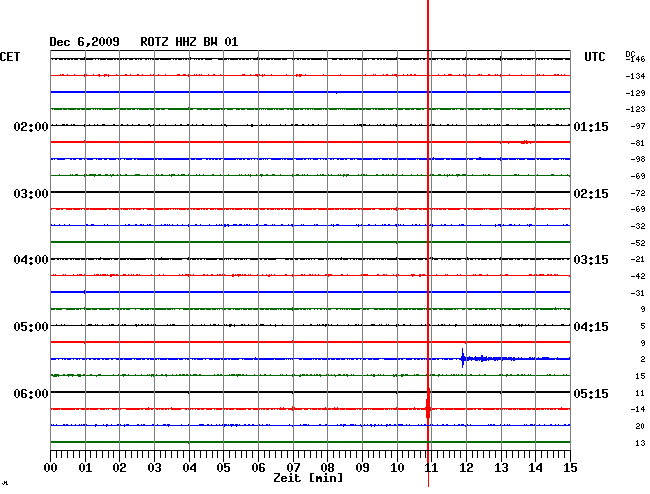
Task: Click the DC offset value -134
Action: (x=635, y=76)
